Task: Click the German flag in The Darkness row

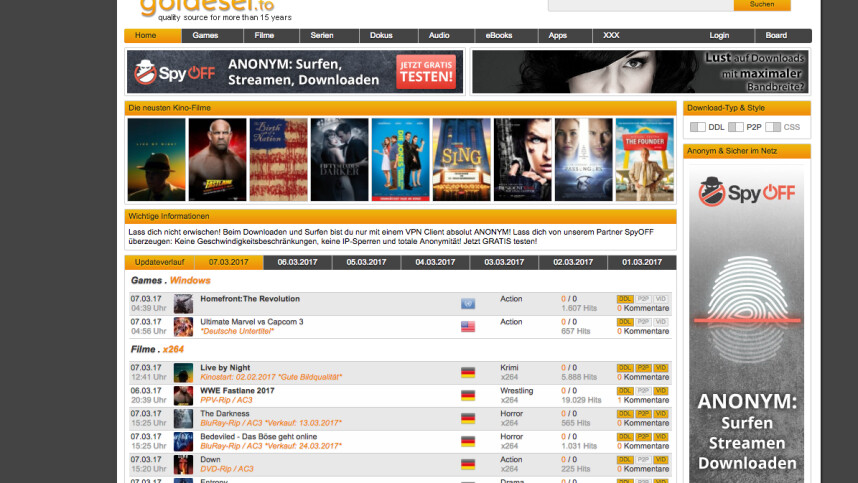Action: coord(468,418)
